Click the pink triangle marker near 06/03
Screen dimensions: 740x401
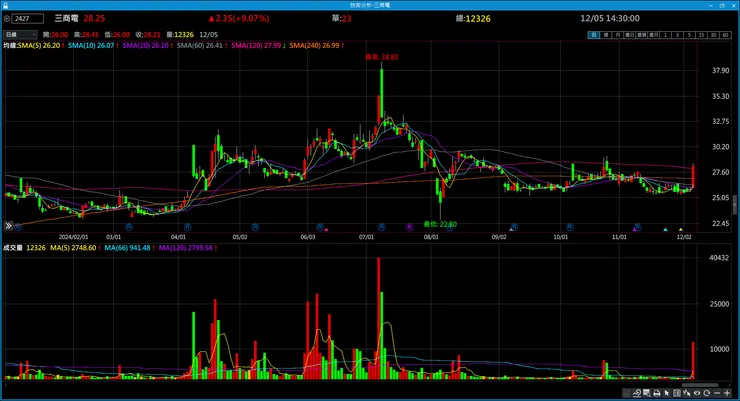coord(326,230)
